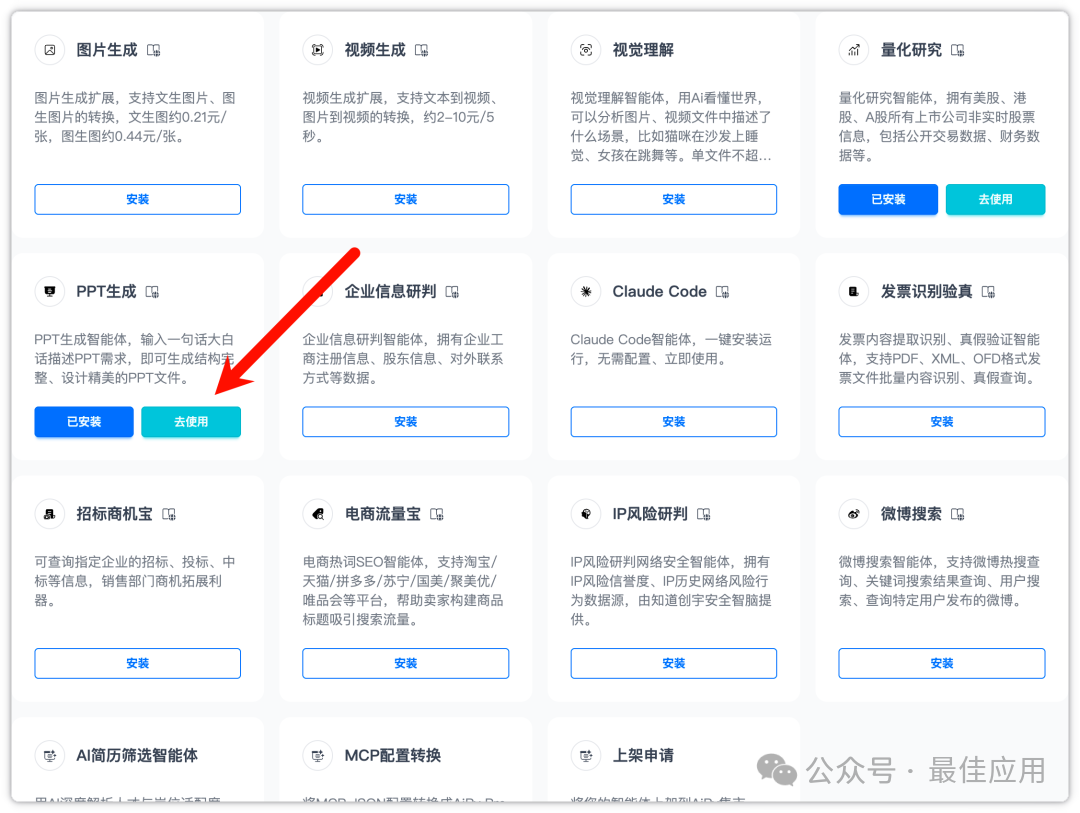Click the Claude Code description text
Screen dimensions: 1080x813
point(671,349)
